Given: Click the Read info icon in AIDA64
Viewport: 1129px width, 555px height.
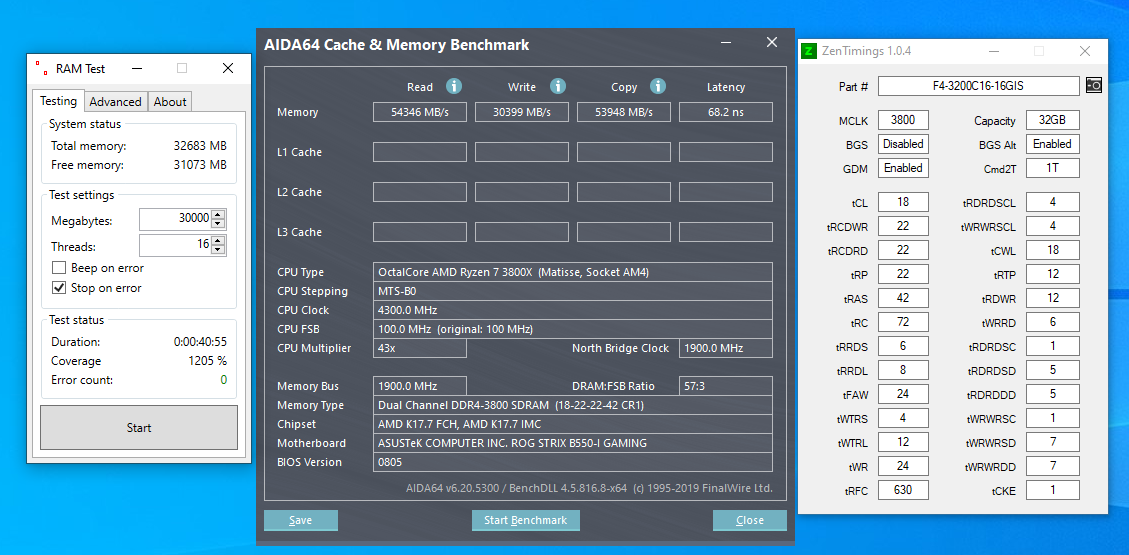Looking at the screenshot, I should coord(454,86).
